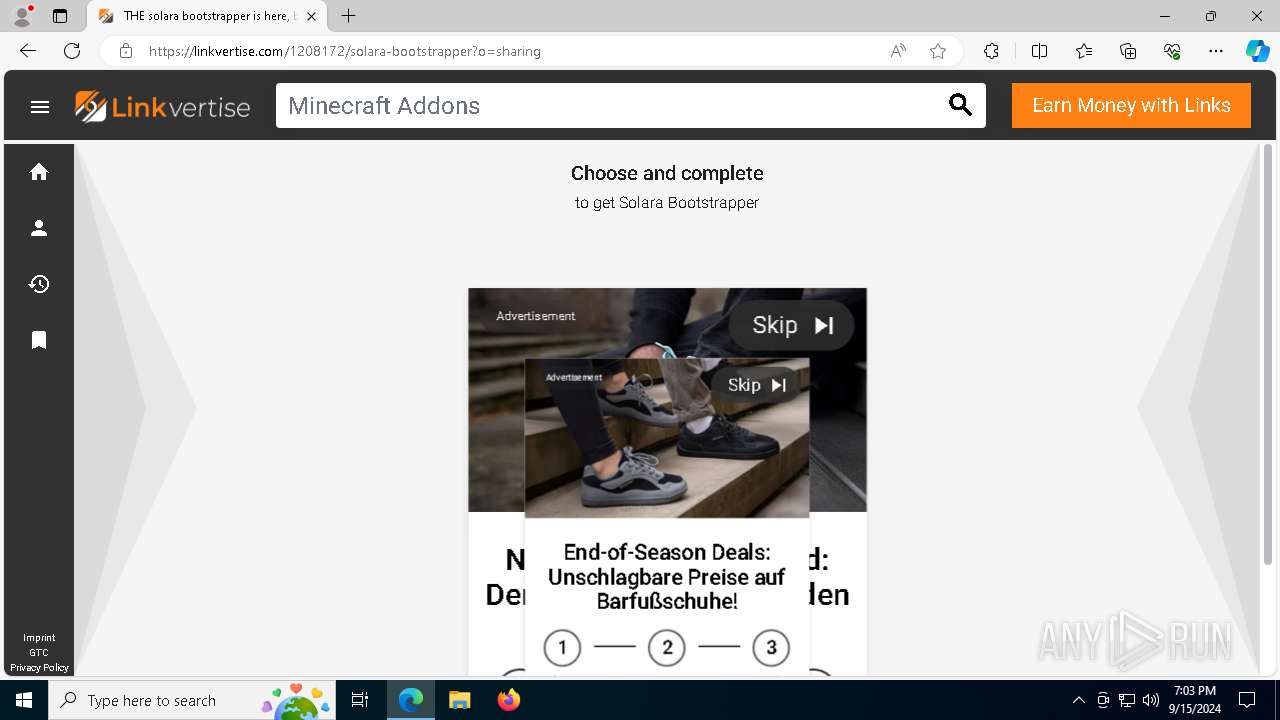Click the browser address bar URL
The image size is (1280, 720).
345,51
